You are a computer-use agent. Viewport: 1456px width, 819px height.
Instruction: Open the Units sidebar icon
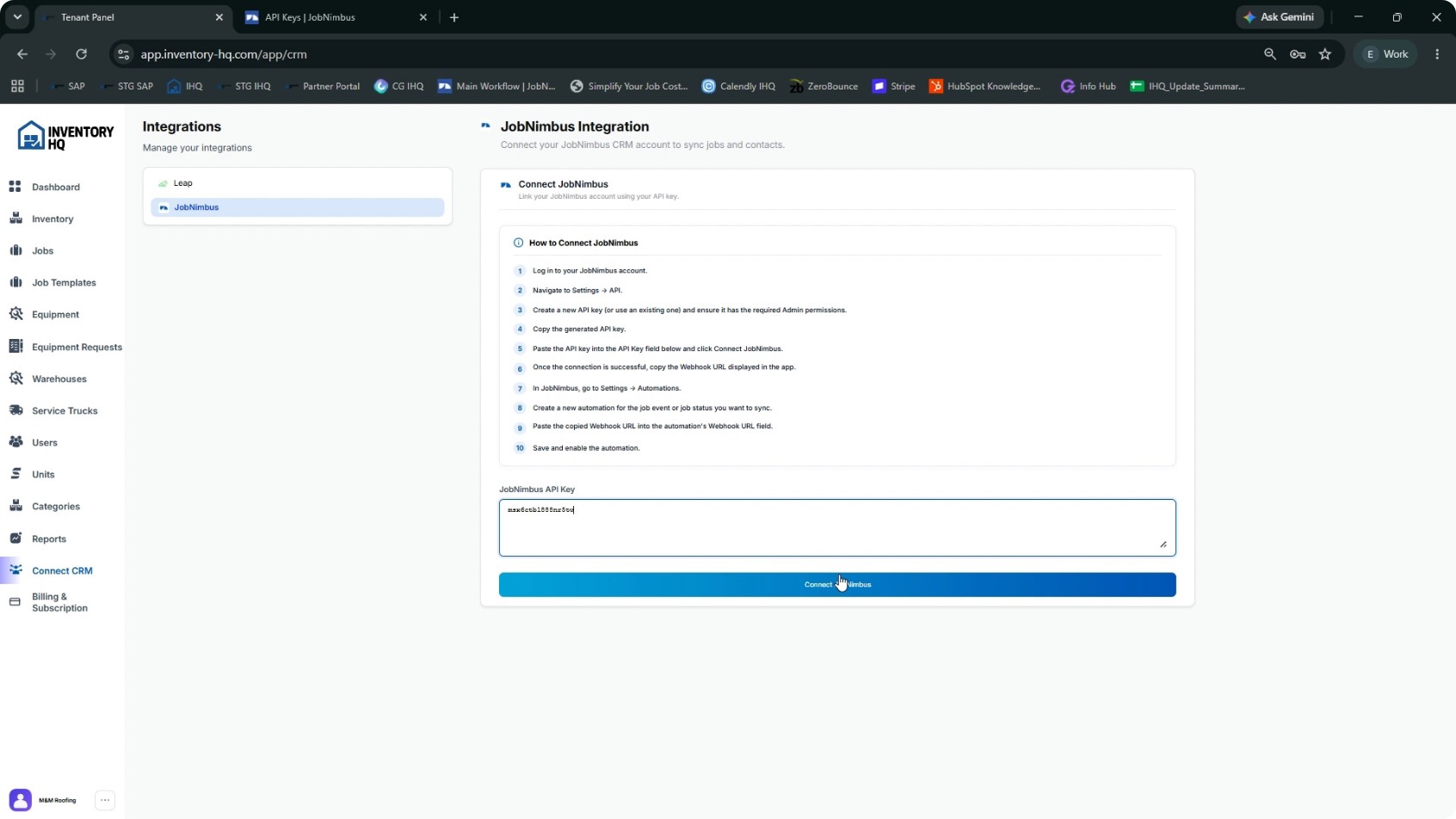15,474
